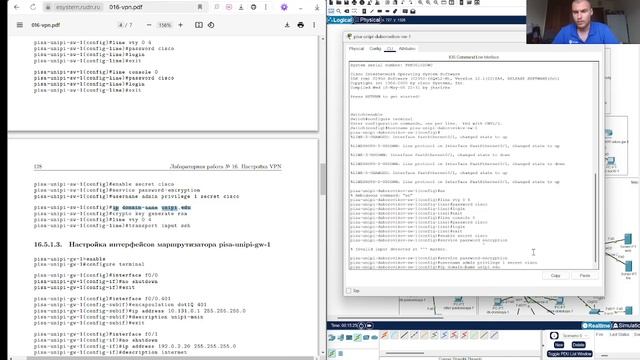Print the PDF document
The image size is (640, 360).
[301, 25]
